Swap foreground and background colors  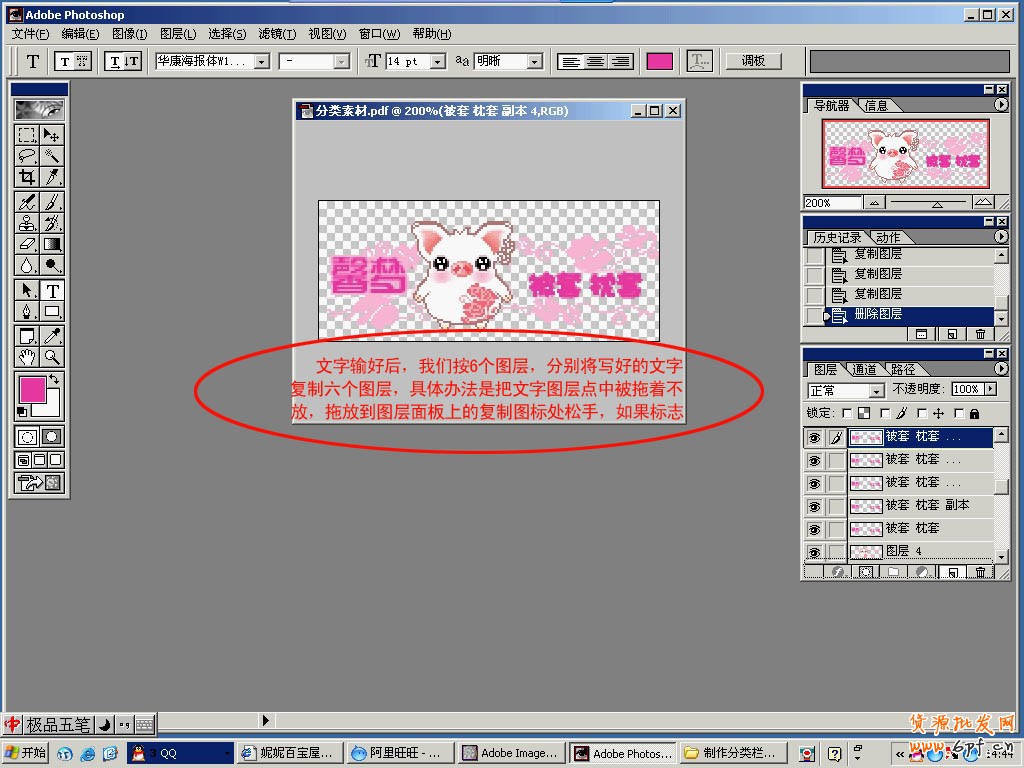(54, 379)
